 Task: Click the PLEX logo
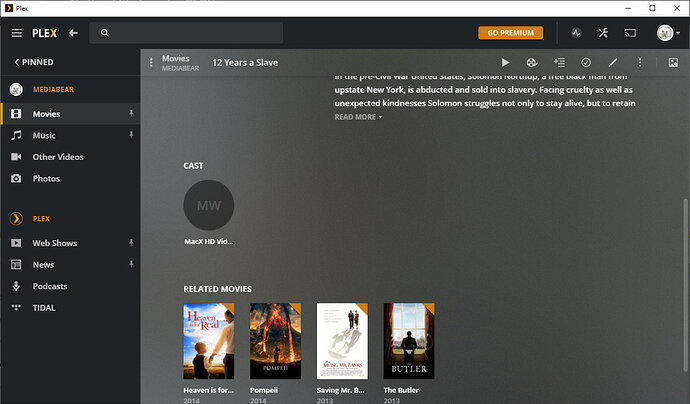(44, 33)
